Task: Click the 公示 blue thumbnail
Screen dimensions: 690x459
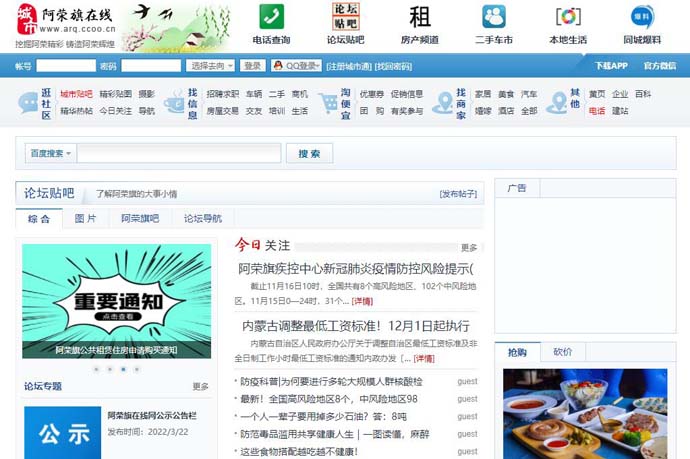Action: [x=62, y=433]
